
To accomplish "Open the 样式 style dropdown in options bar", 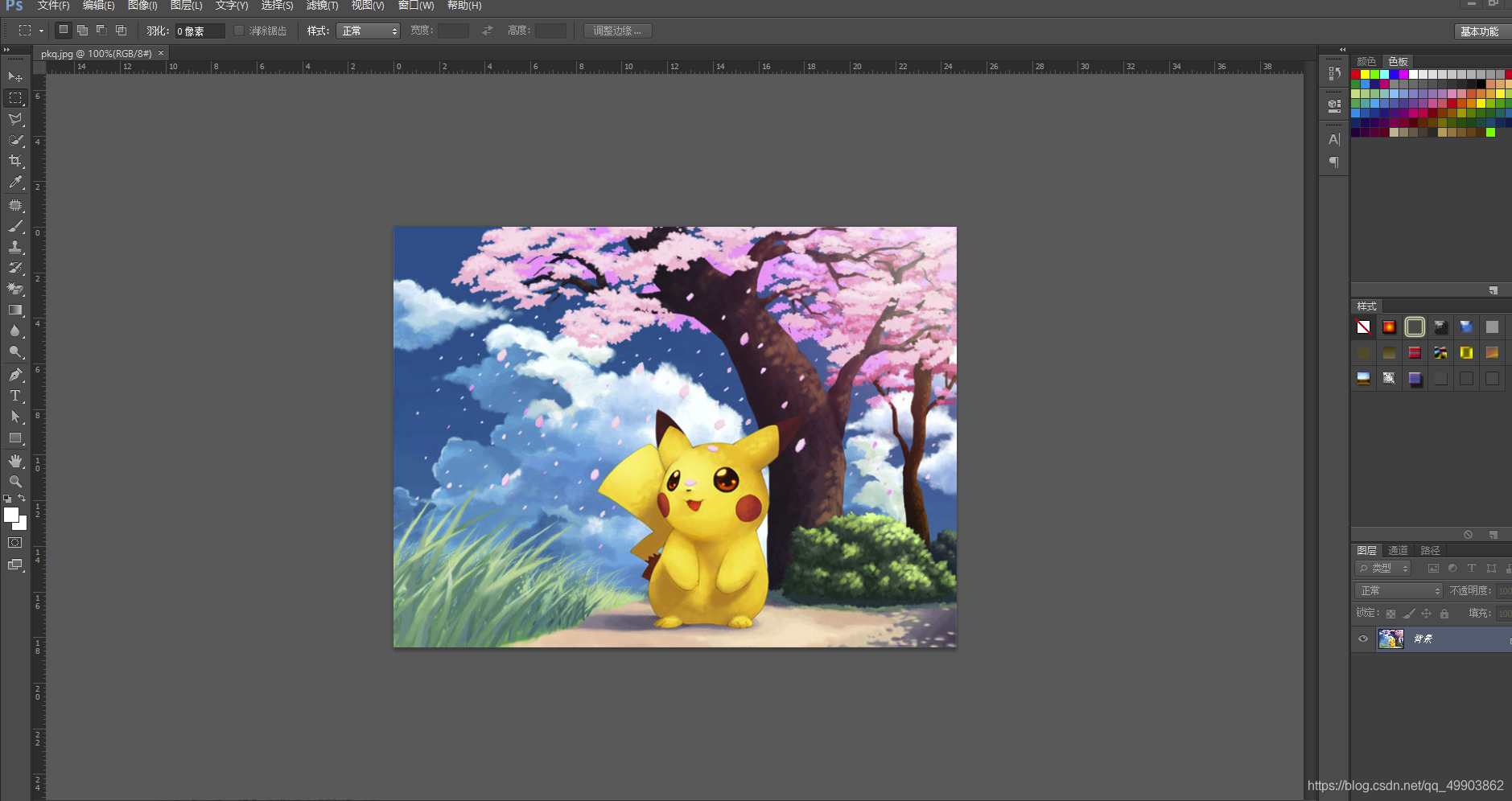I will pos(368,31).
